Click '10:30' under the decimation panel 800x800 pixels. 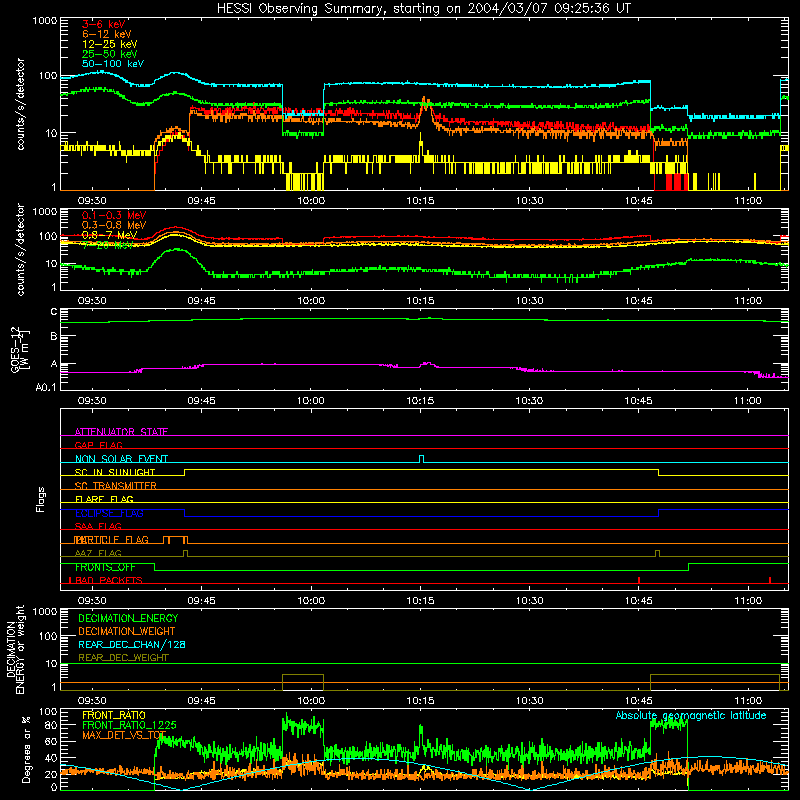530,701
